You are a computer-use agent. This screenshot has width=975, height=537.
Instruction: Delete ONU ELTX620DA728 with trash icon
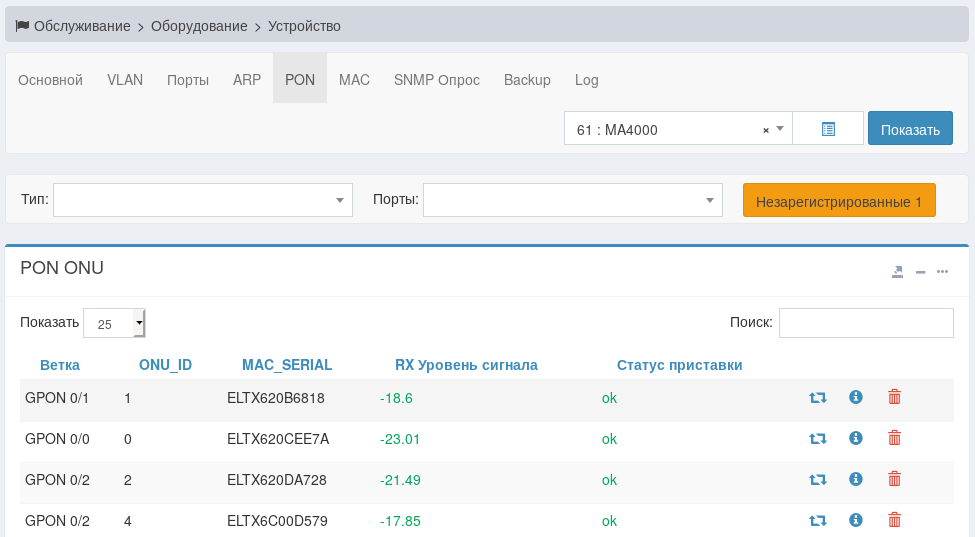(x=894, y=479)
